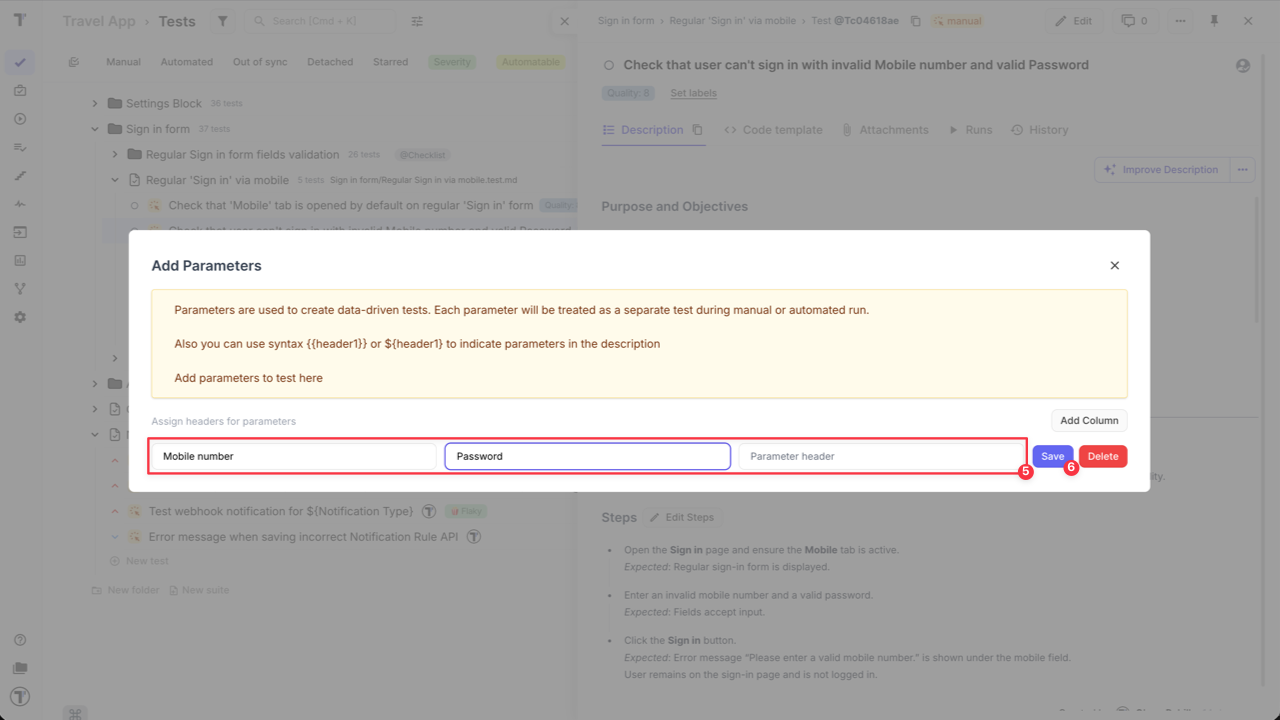The height and width of the screenshot is (720, 1280).
Task: Open the help question-mark icon at bottom left
Action: [20, 639]
